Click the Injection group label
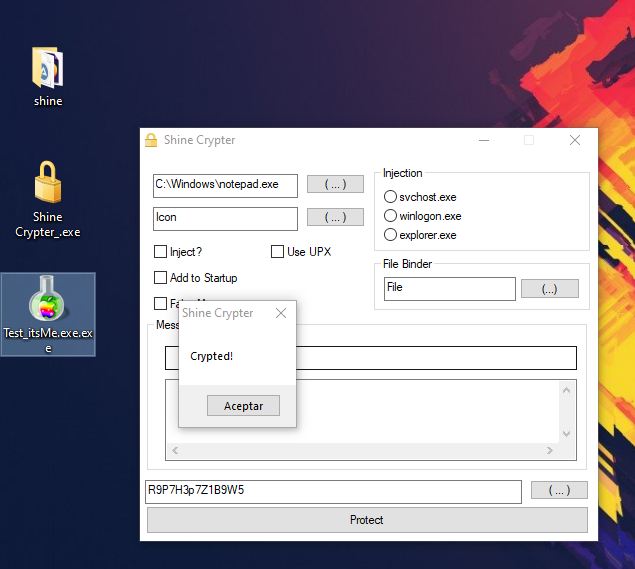 coord(403,173)
